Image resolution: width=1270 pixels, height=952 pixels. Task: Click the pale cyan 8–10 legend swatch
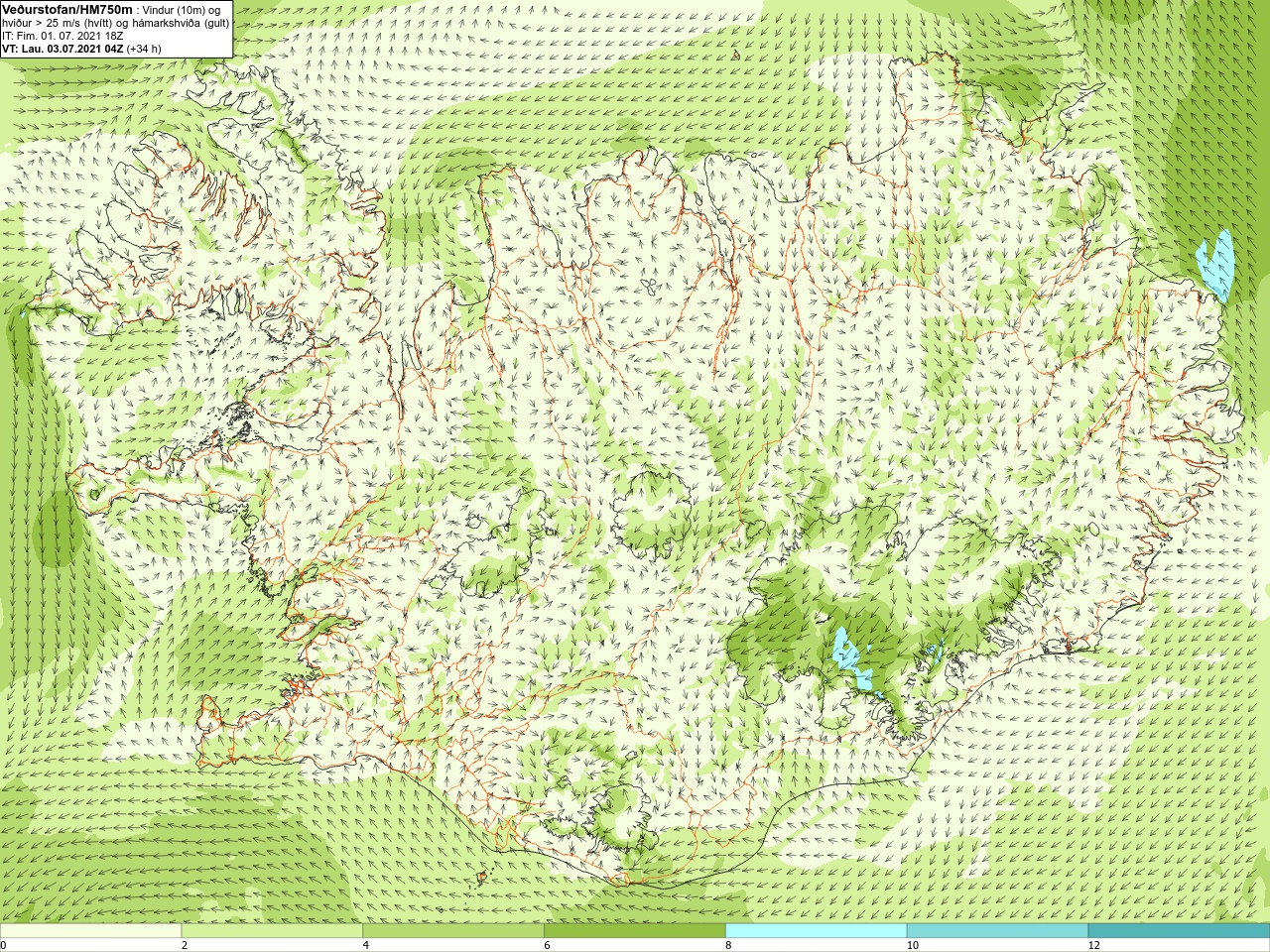817,931
